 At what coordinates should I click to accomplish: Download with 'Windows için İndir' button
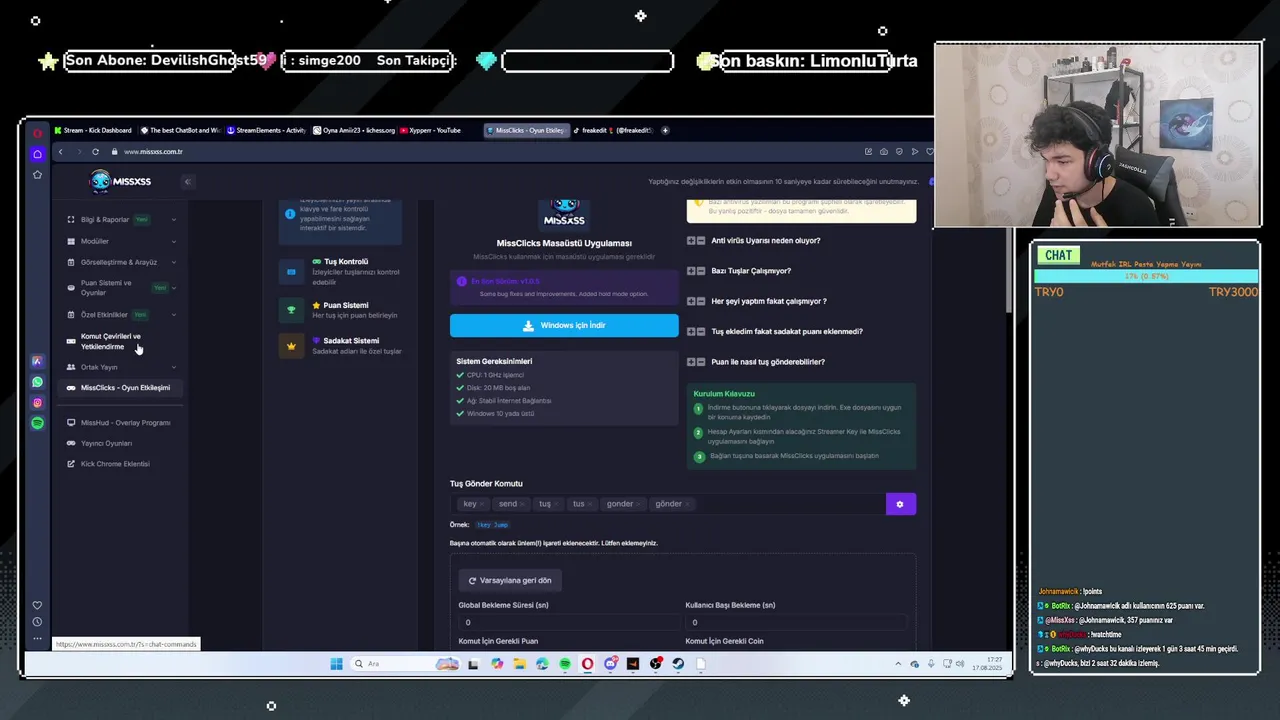(x=564, y=325)
